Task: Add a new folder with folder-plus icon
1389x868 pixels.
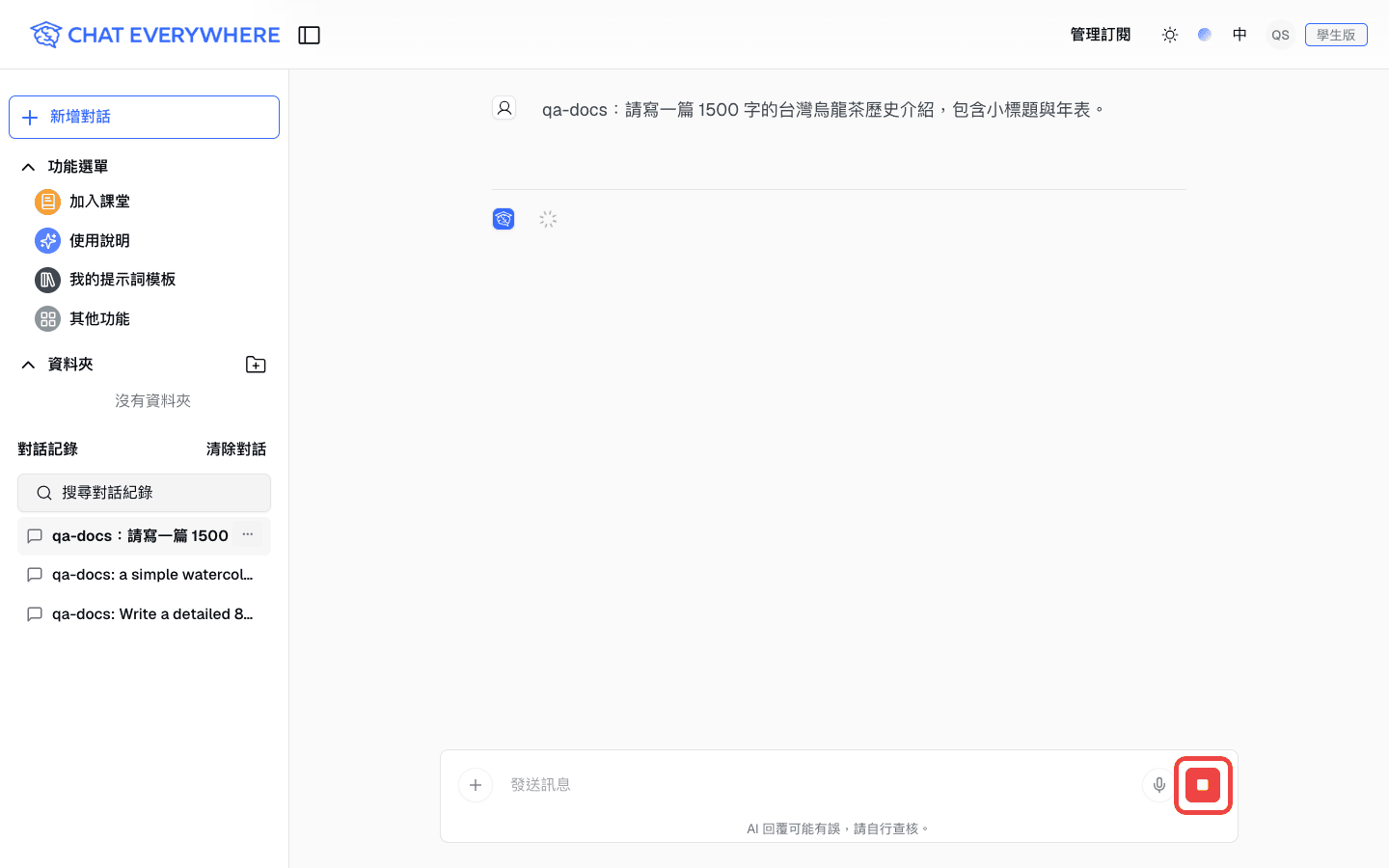Action: (256, 365)
